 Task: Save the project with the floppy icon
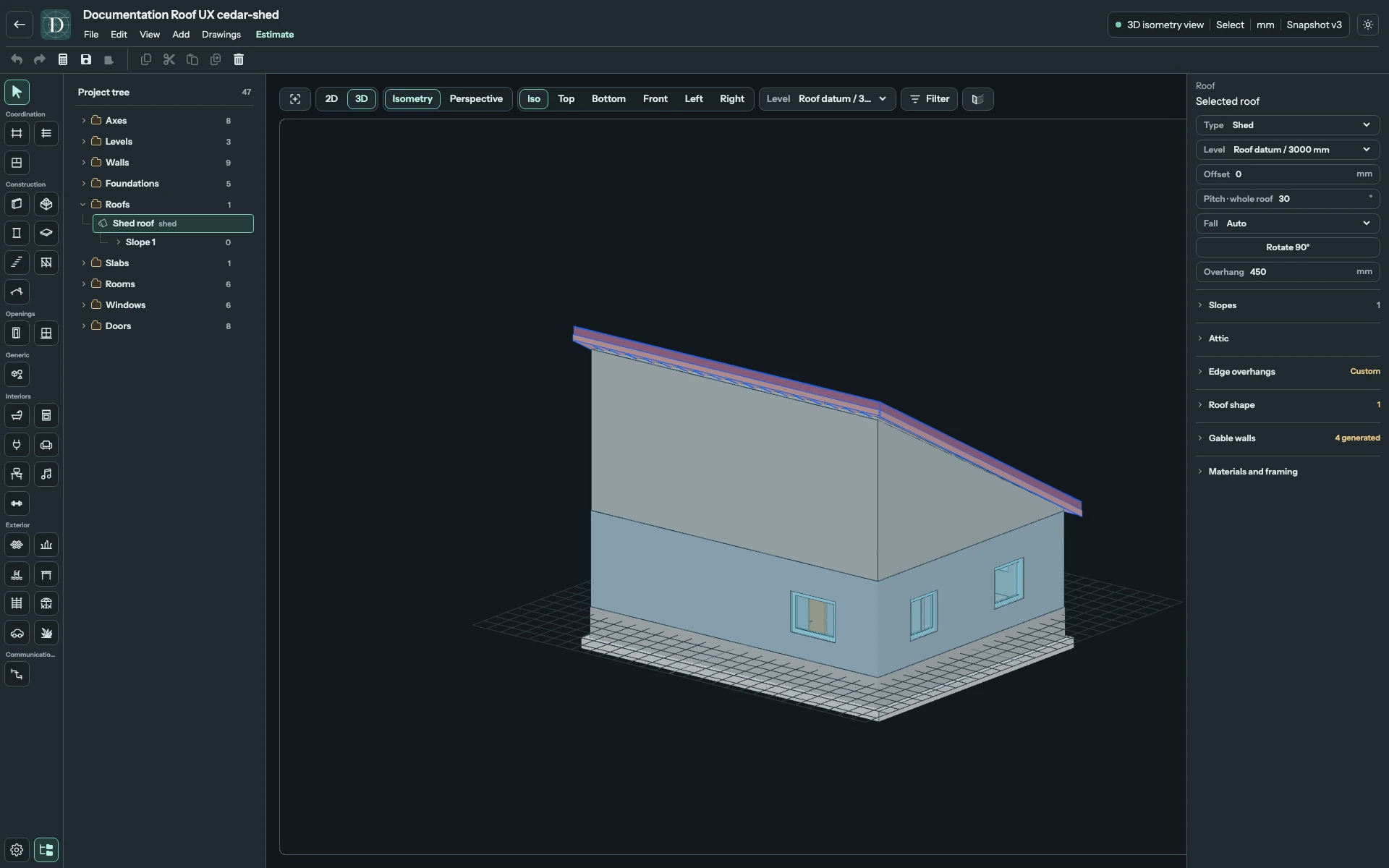[86, 59]
